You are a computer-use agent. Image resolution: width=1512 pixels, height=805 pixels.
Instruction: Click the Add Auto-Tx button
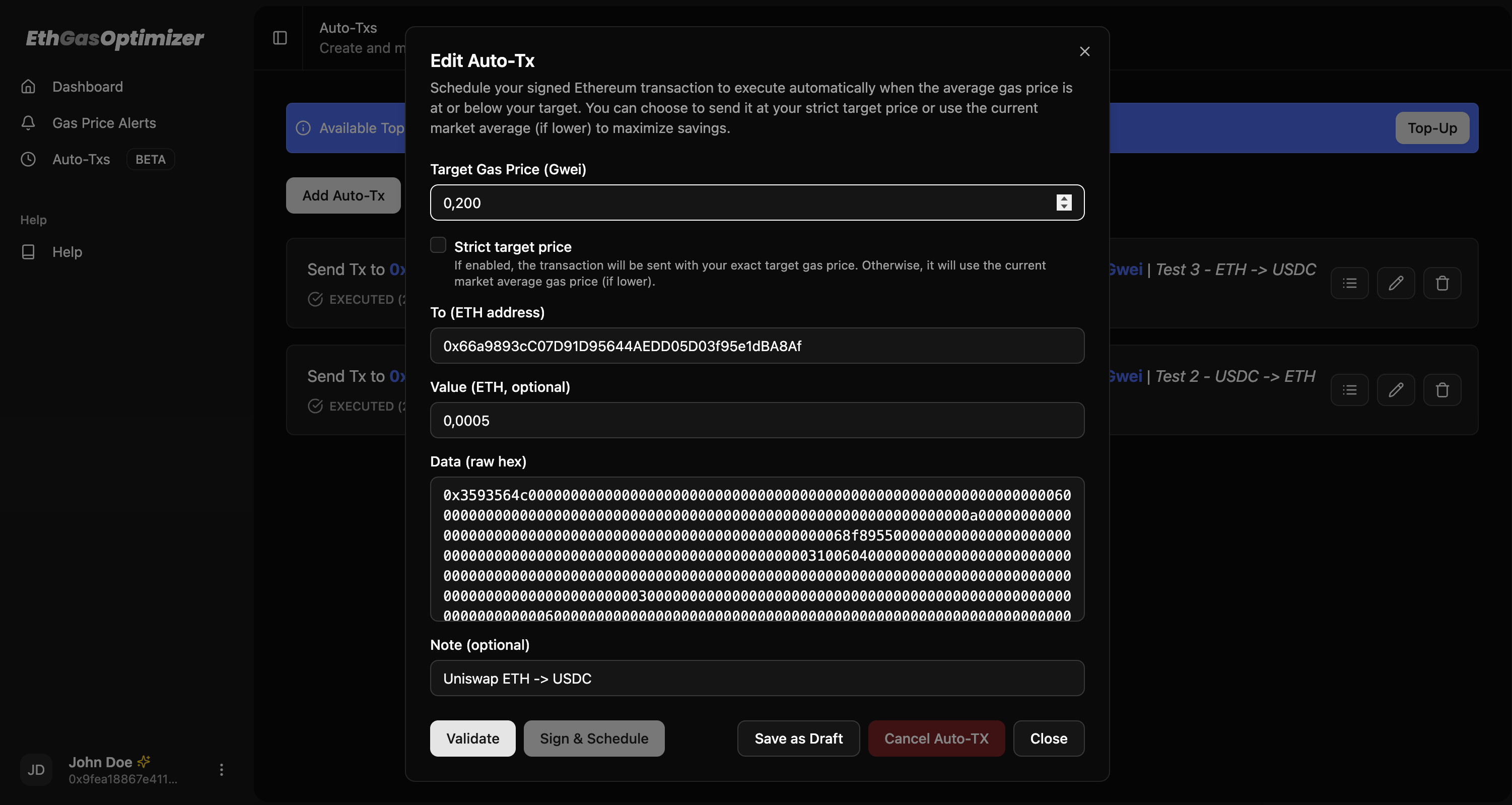tap(343, 195)
